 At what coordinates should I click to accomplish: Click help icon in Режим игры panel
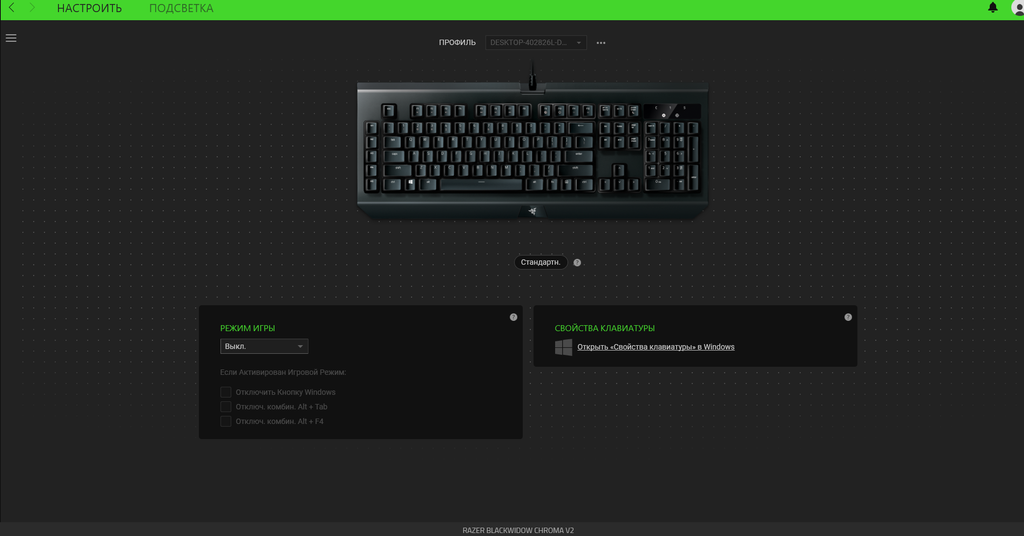pos(513,317)
